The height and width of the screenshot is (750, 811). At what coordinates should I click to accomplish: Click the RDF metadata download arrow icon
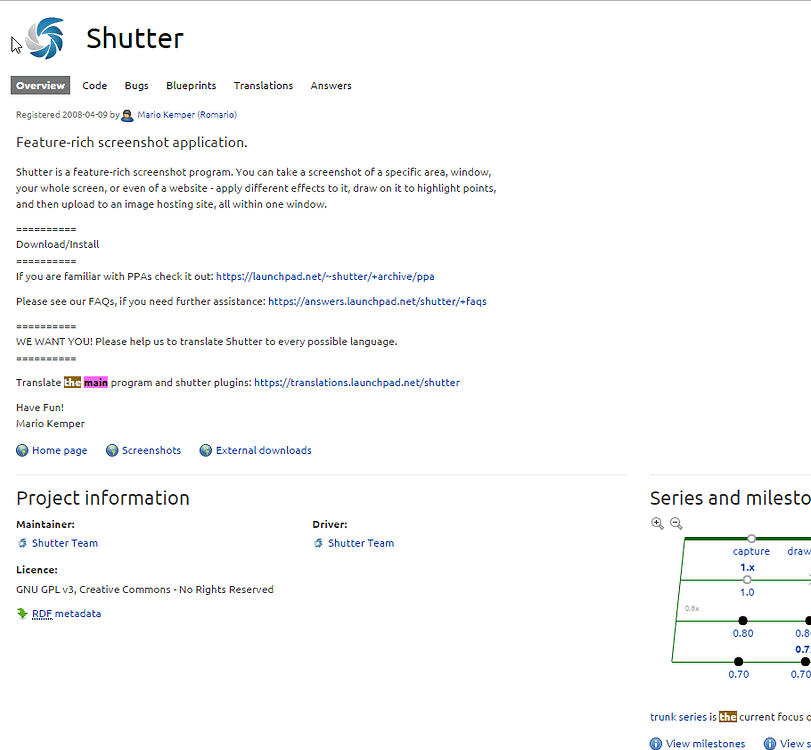(22, 614)
